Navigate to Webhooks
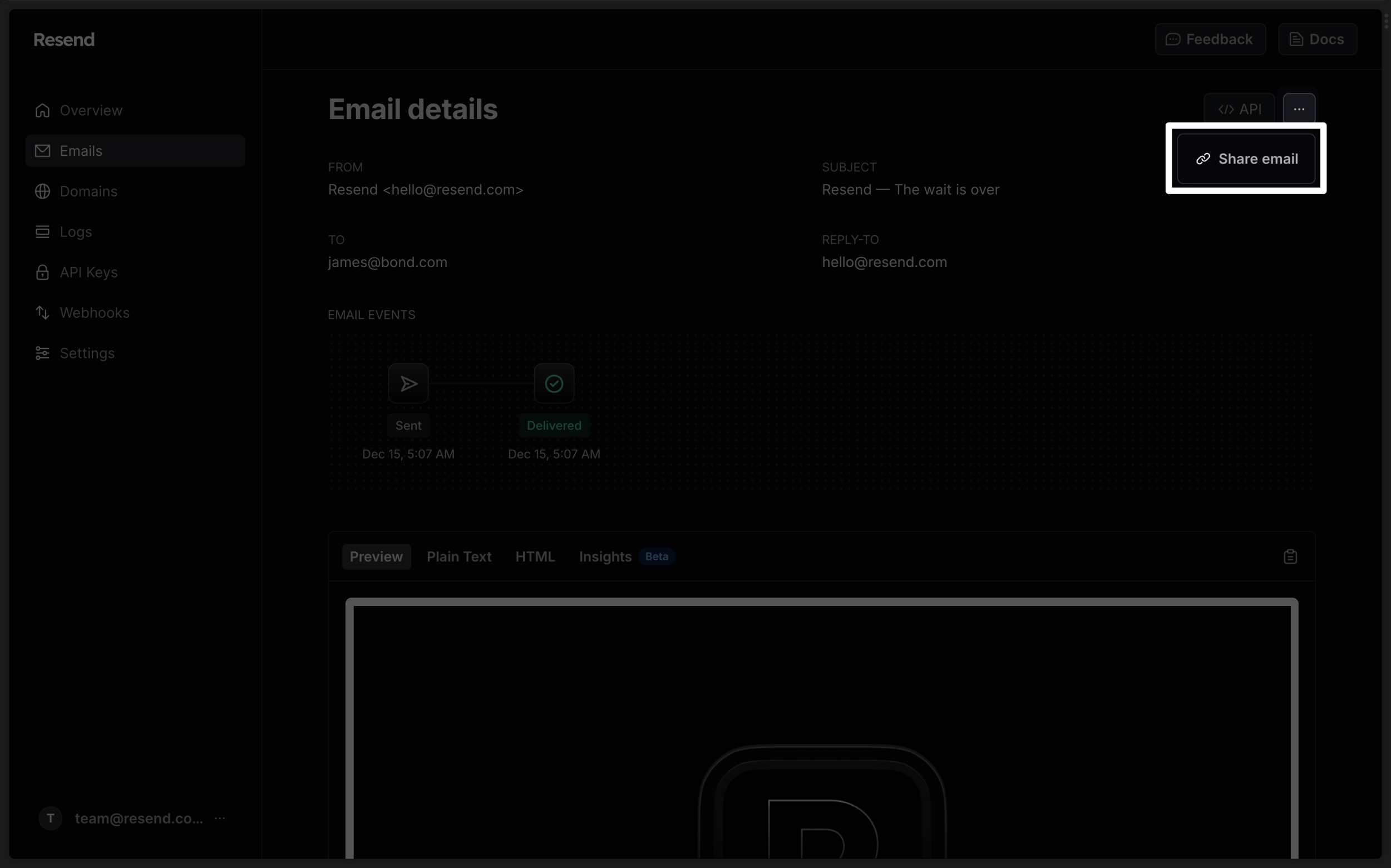The image size is (1391, 868). (x=135, y=313)
